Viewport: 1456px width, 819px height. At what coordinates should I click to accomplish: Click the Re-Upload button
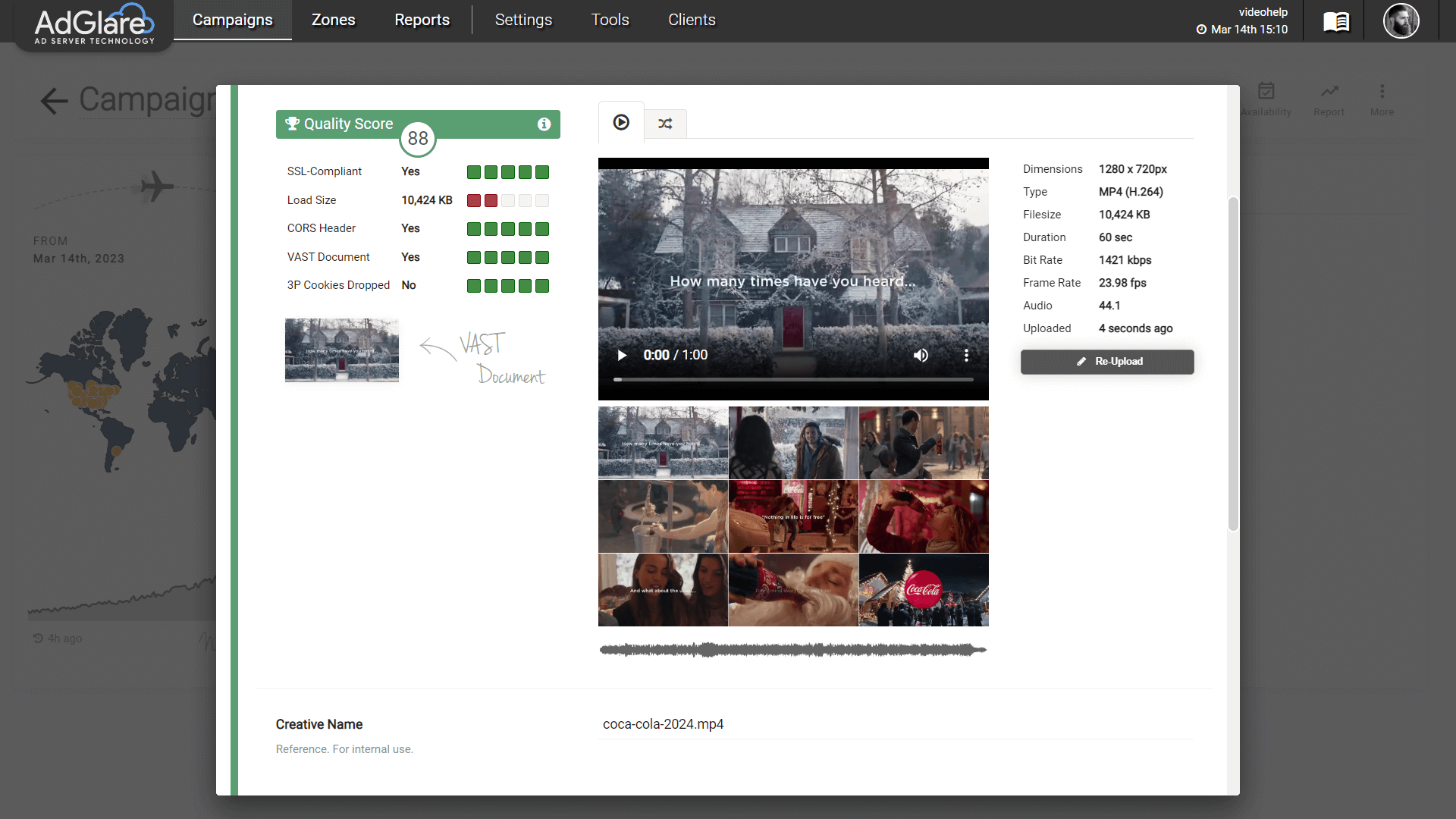tap(1107, 362)
